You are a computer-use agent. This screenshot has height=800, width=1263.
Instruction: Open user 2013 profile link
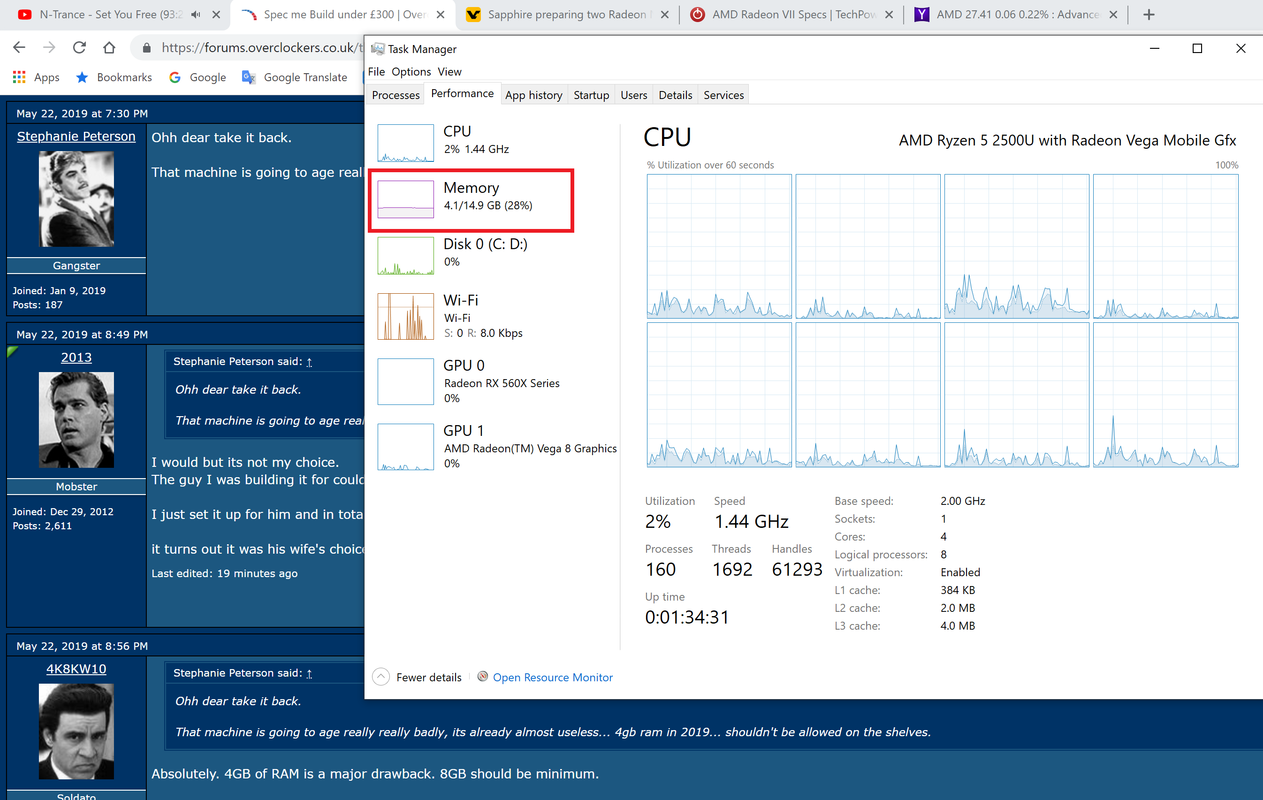pos(76,357)
